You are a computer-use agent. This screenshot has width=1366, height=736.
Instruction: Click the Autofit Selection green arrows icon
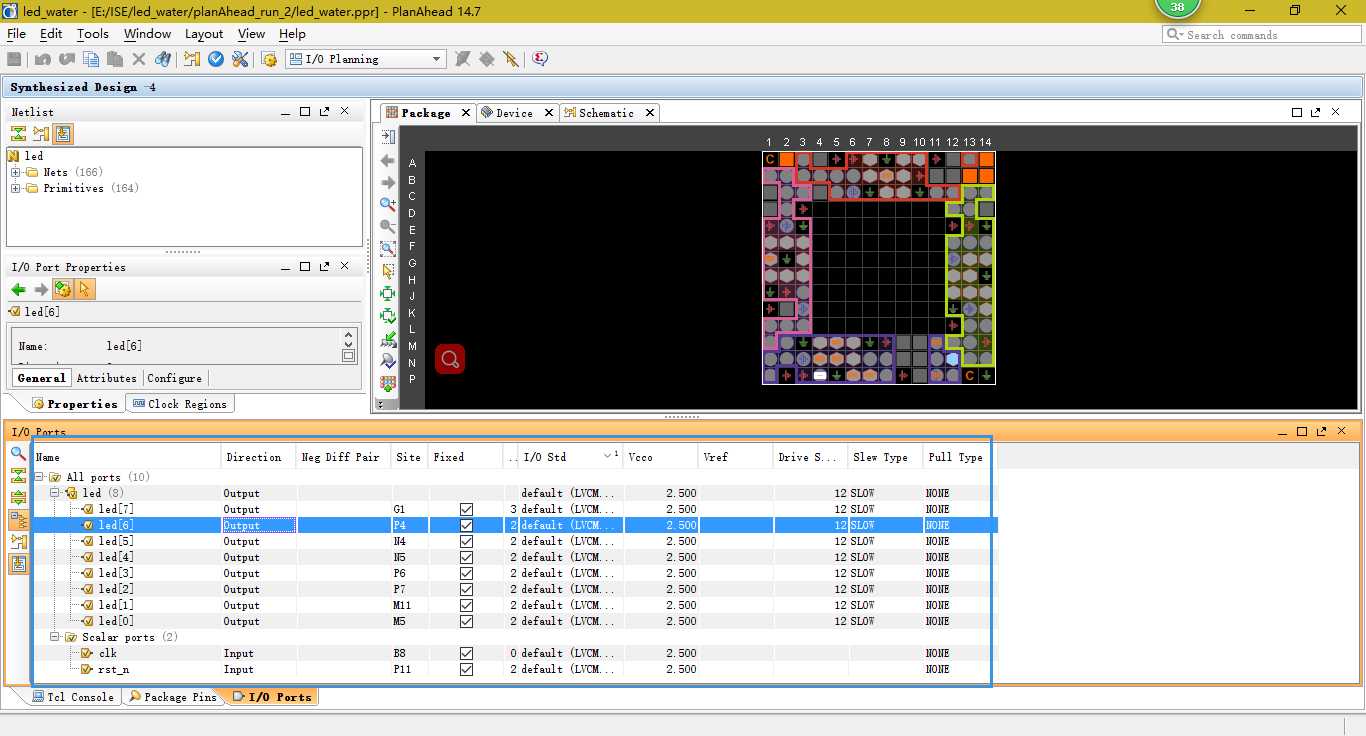[388, 293]
